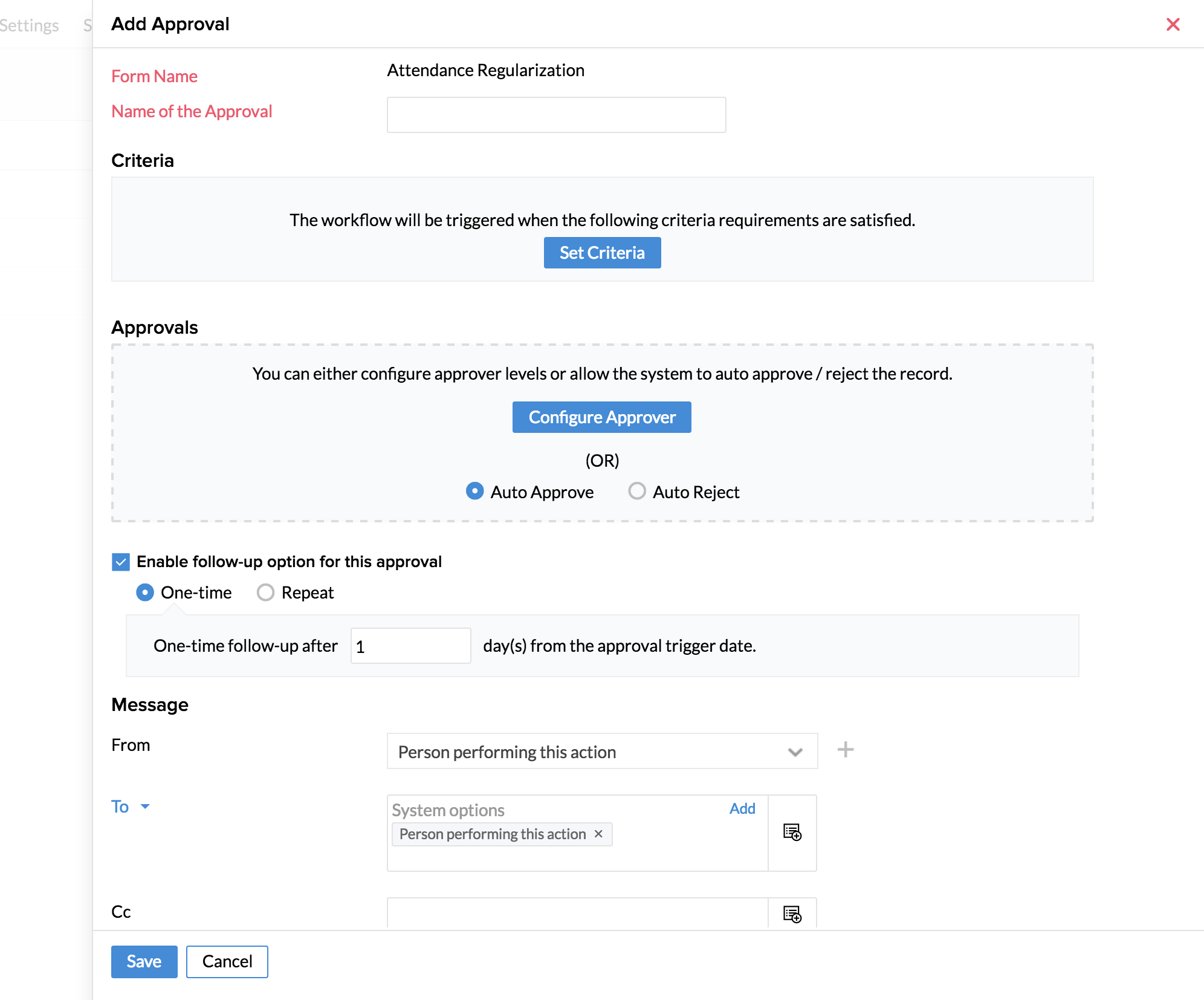Focus the Name of the Approval field
This screenshot has width=1204, height=1000.
(x=556, y=115)
